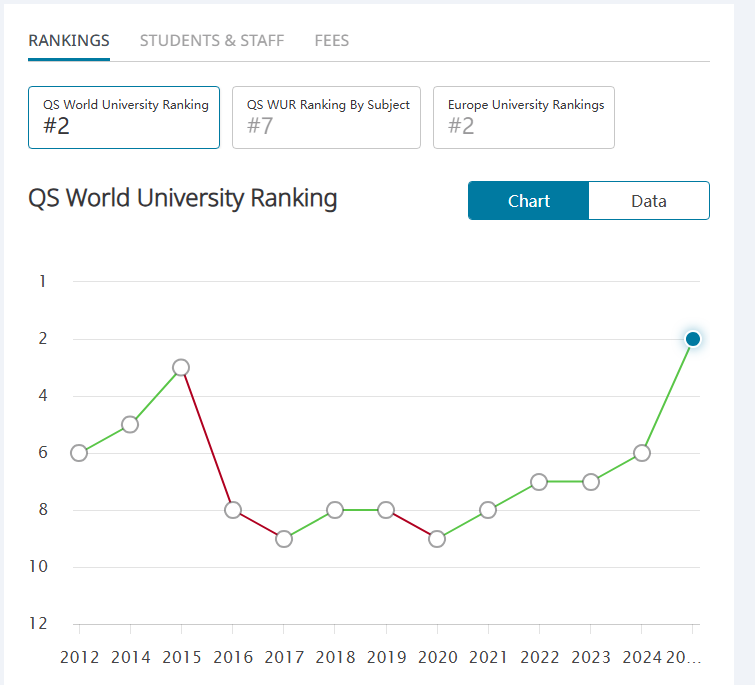This screenshot has height=685, width=755.
Task: Click the highlighted blue data point at rank 2
Action: (693, 339)
